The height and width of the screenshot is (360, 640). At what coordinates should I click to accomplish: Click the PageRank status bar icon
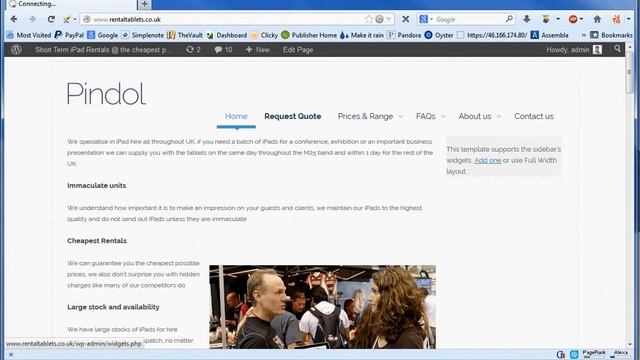click(x=594, y=353)
